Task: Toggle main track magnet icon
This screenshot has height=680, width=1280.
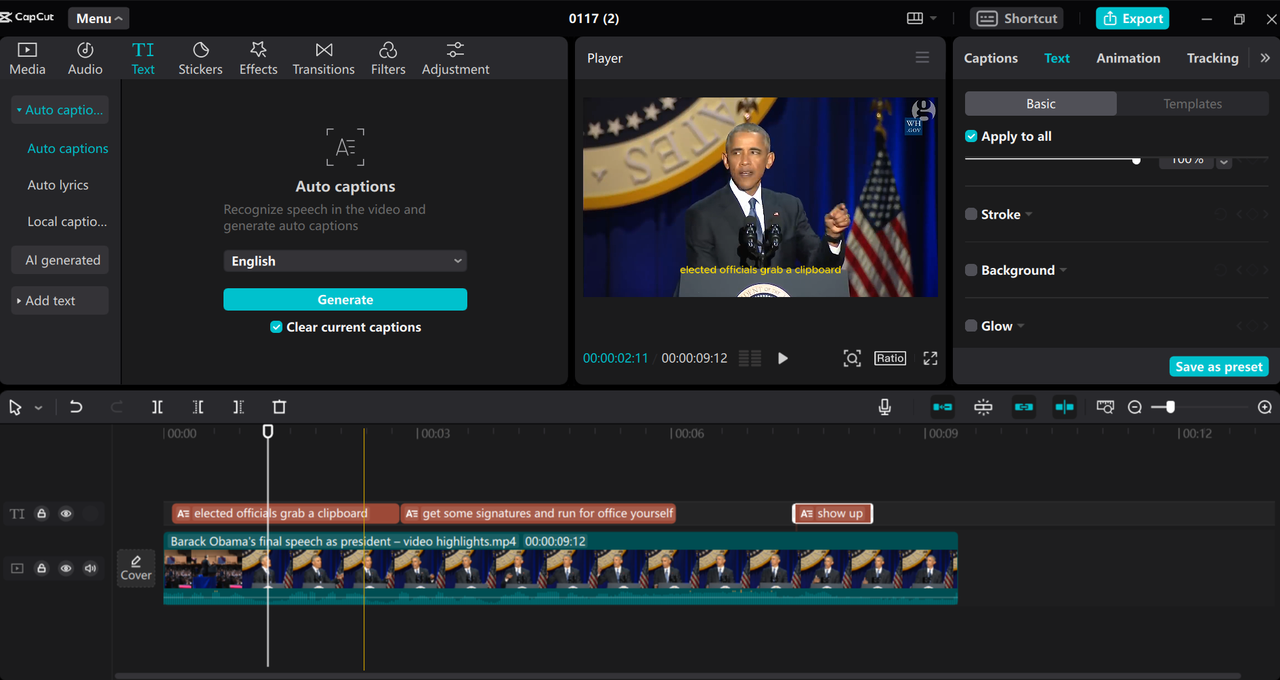Action: pos(942,407)
